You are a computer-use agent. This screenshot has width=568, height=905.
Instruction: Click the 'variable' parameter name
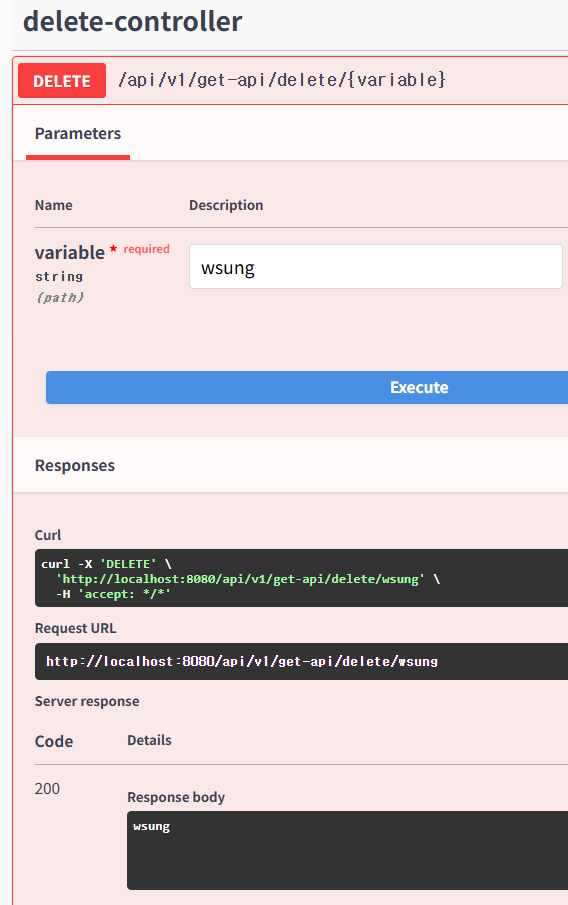69,253
